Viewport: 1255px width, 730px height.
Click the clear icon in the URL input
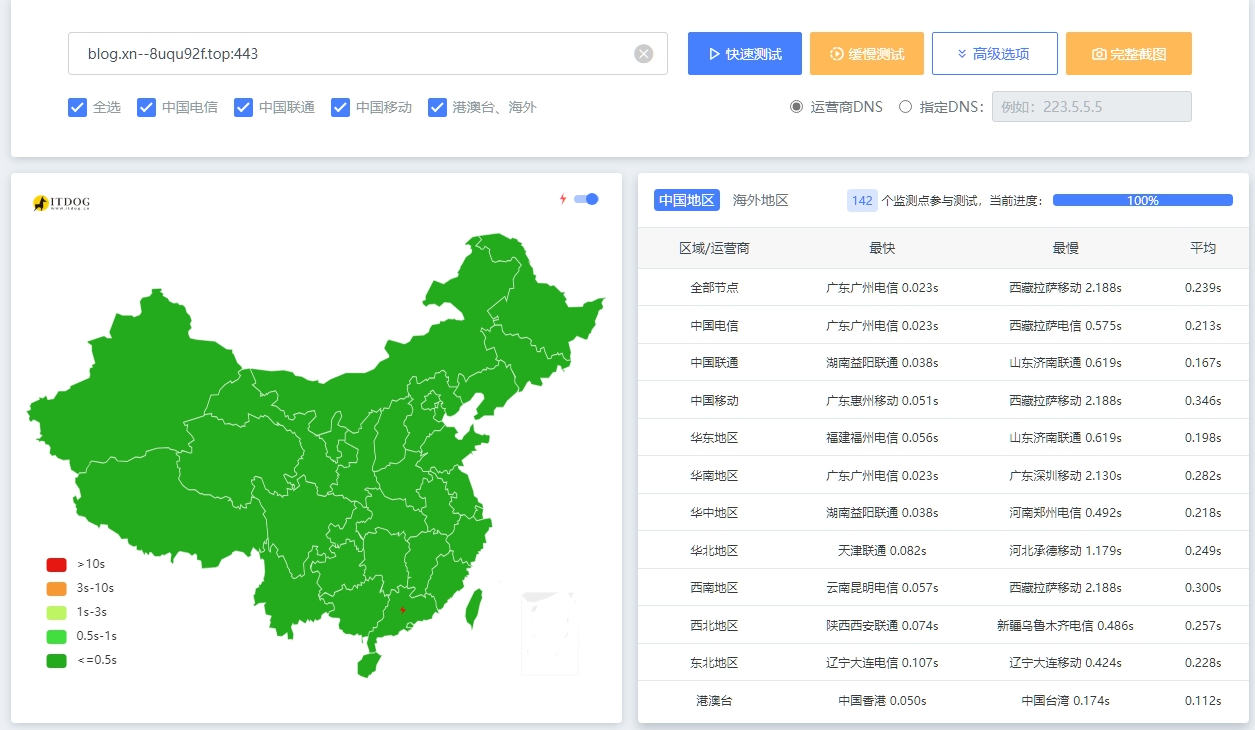tap(643, 53)
